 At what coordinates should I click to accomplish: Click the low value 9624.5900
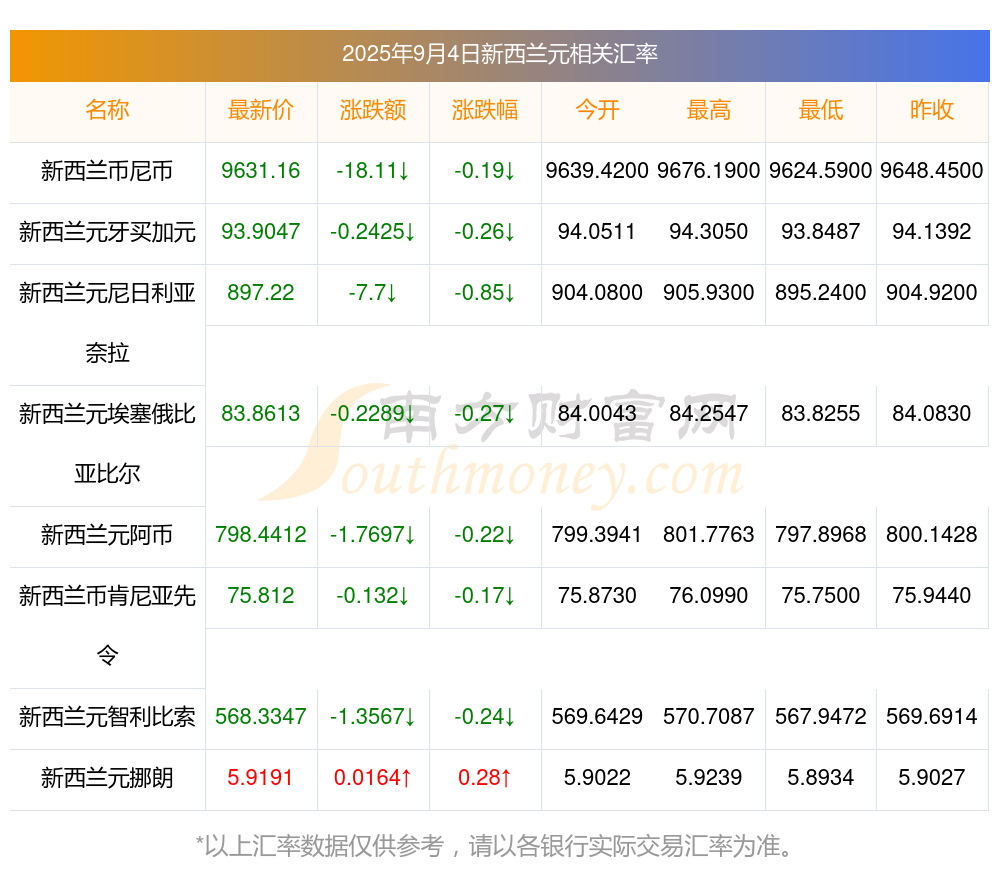pos(821,171)
